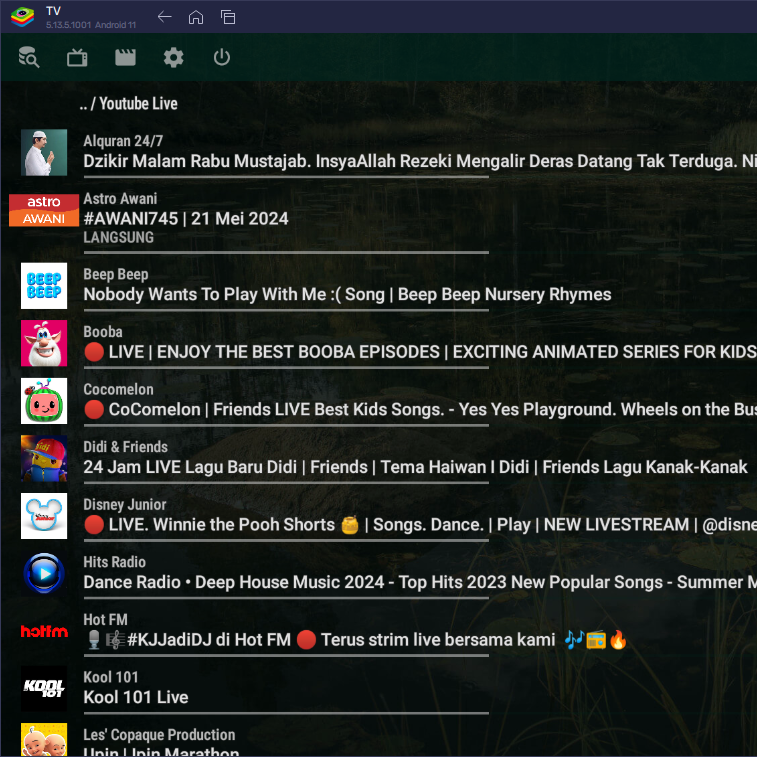The width and height of the screenshot is (757, 757).
Task: Select the Disney Junior logo thumbnail
Action: [x=44, y=516]
